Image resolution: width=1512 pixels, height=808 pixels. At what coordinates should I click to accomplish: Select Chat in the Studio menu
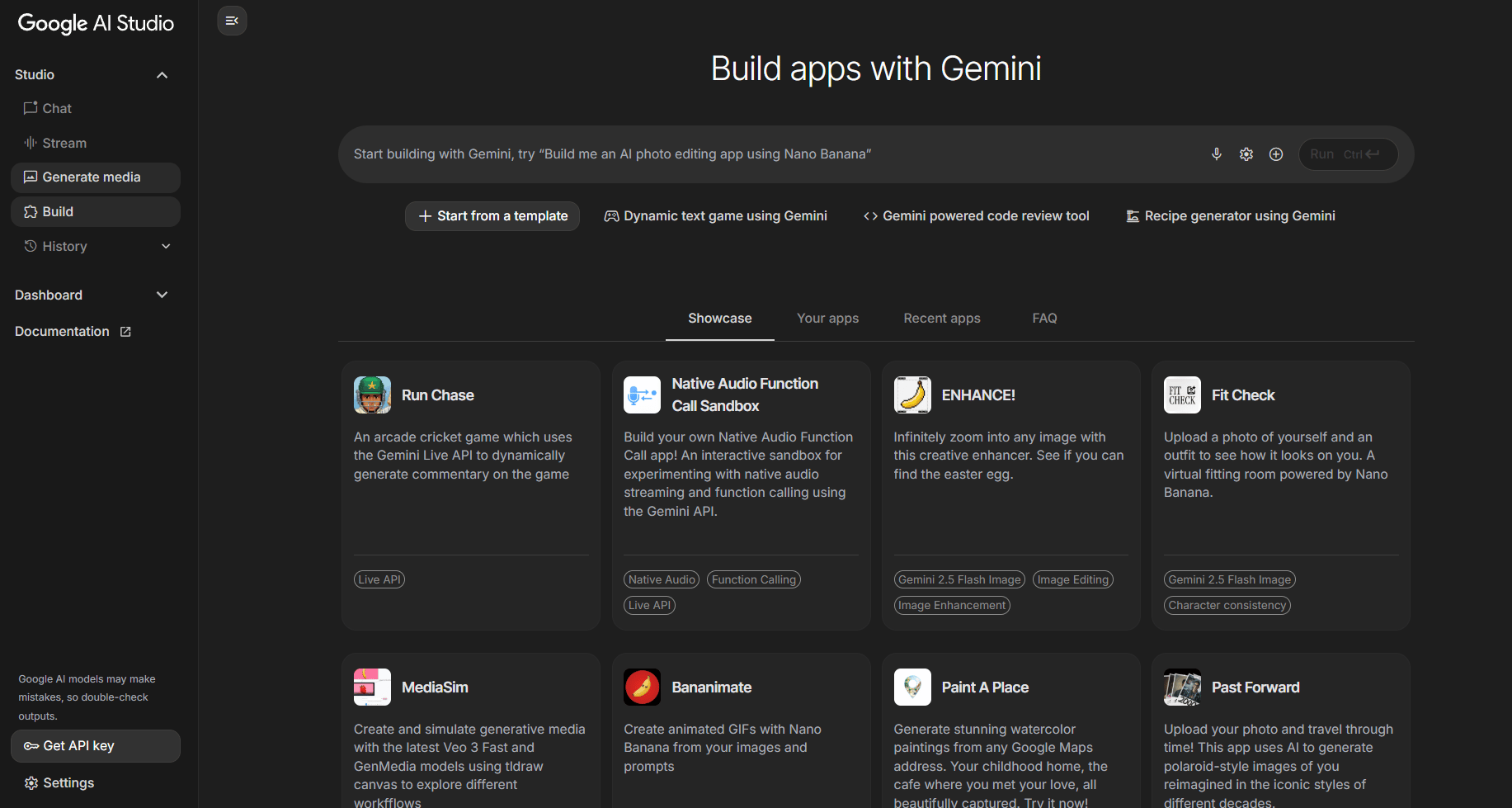point(96,108)
